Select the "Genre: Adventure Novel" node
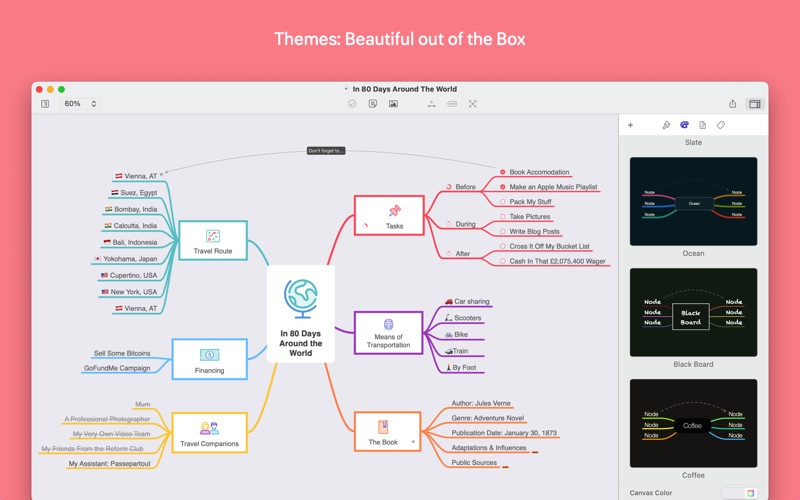The image size is (800, 500). coord(487,418)
